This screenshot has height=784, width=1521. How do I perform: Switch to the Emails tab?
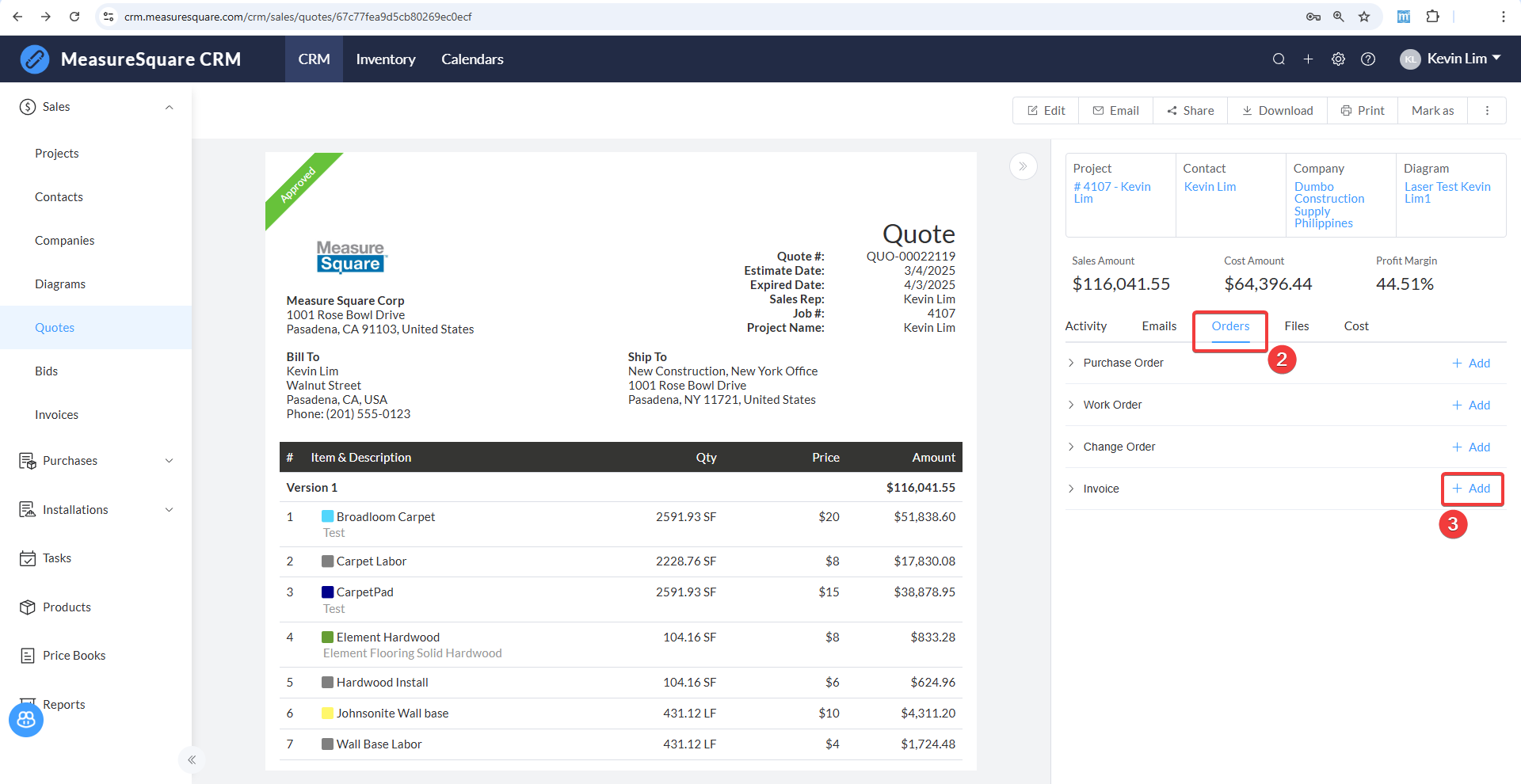pyautogui.click(x=1159, y=326)
